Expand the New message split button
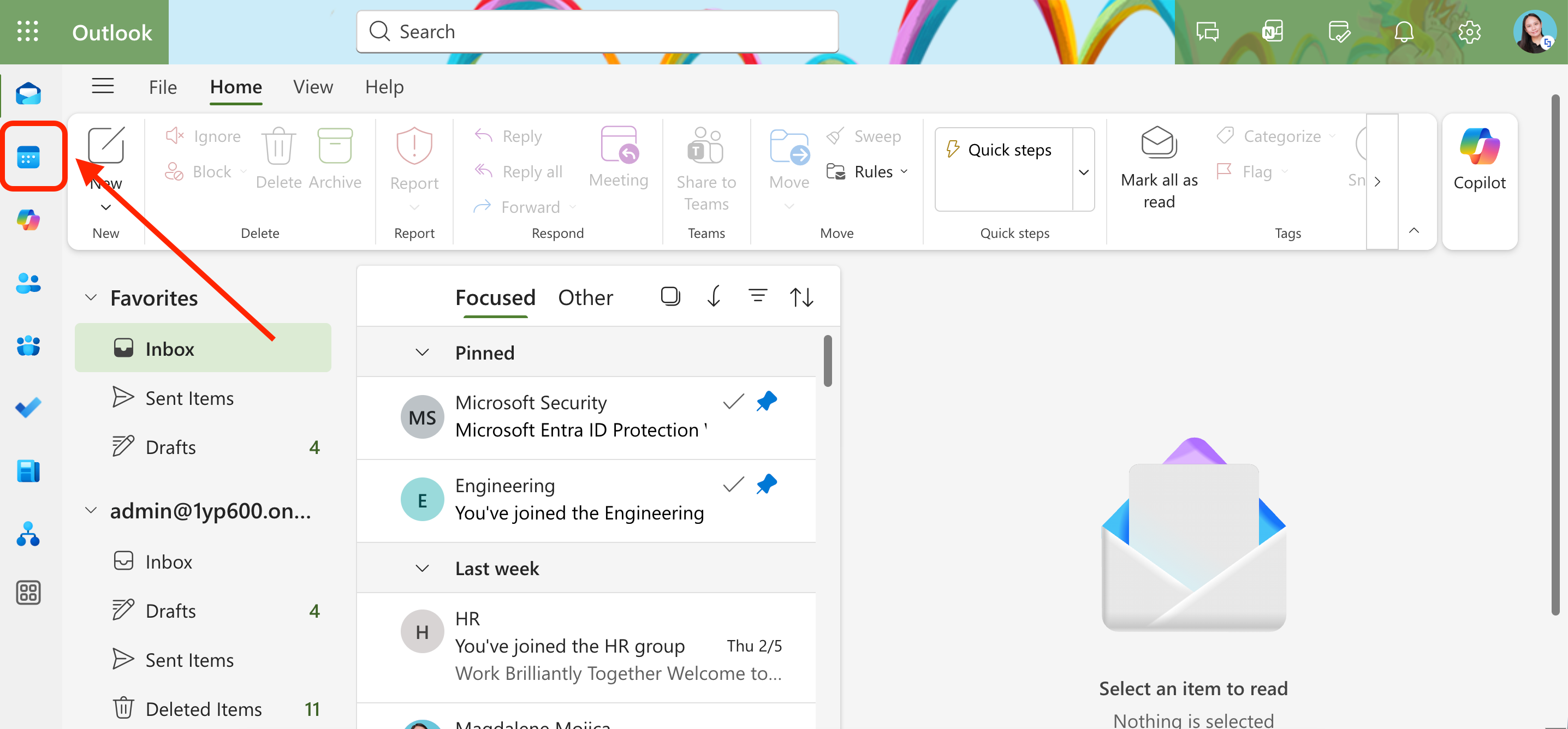 point(105,207)
